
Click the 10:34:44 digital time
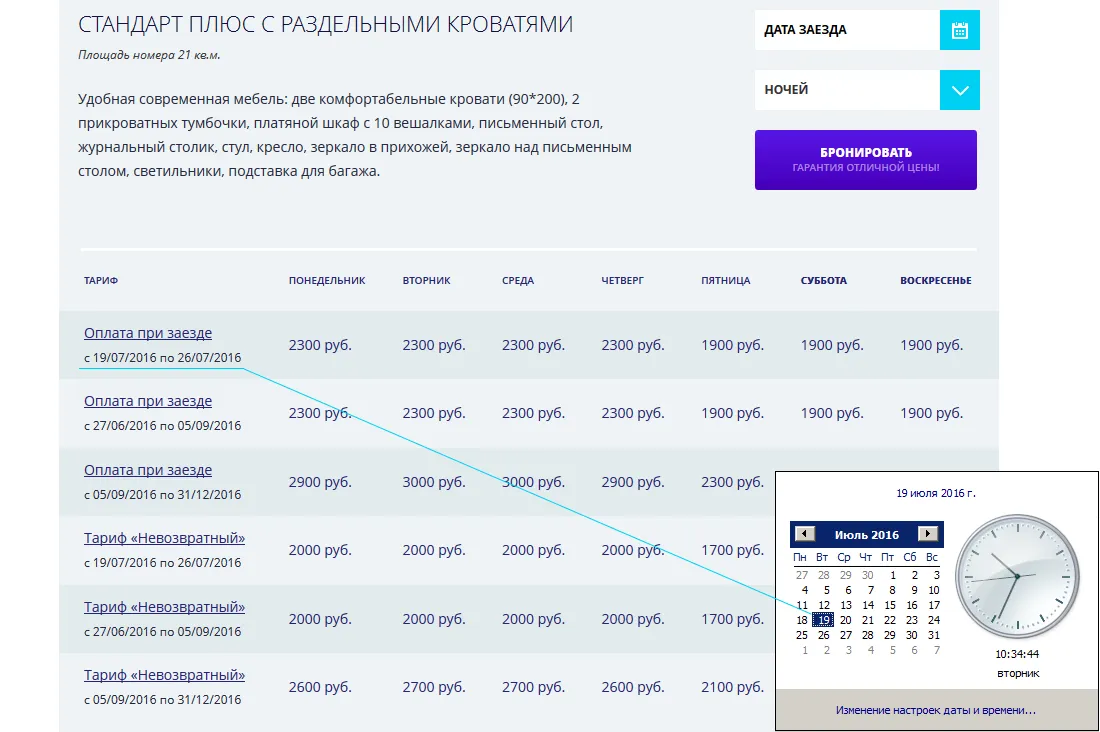(x=1017, y=654)
